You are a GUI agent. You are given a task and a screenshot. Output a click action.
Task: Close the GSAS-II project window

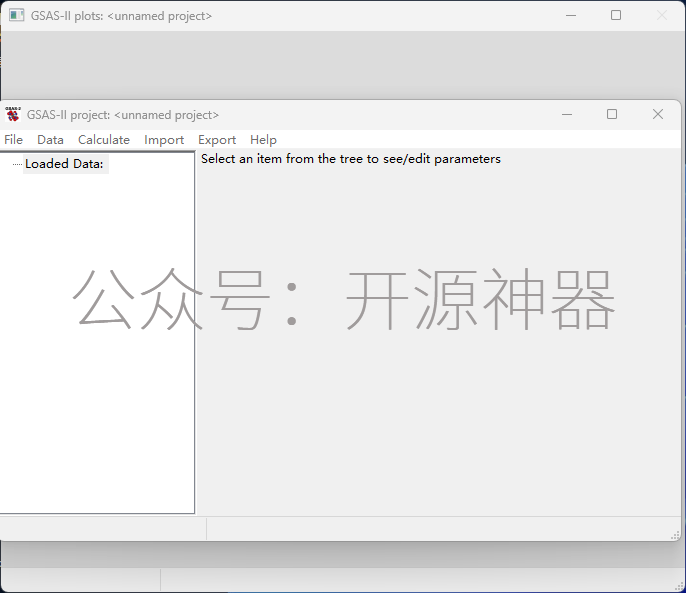tap(658, 114)
